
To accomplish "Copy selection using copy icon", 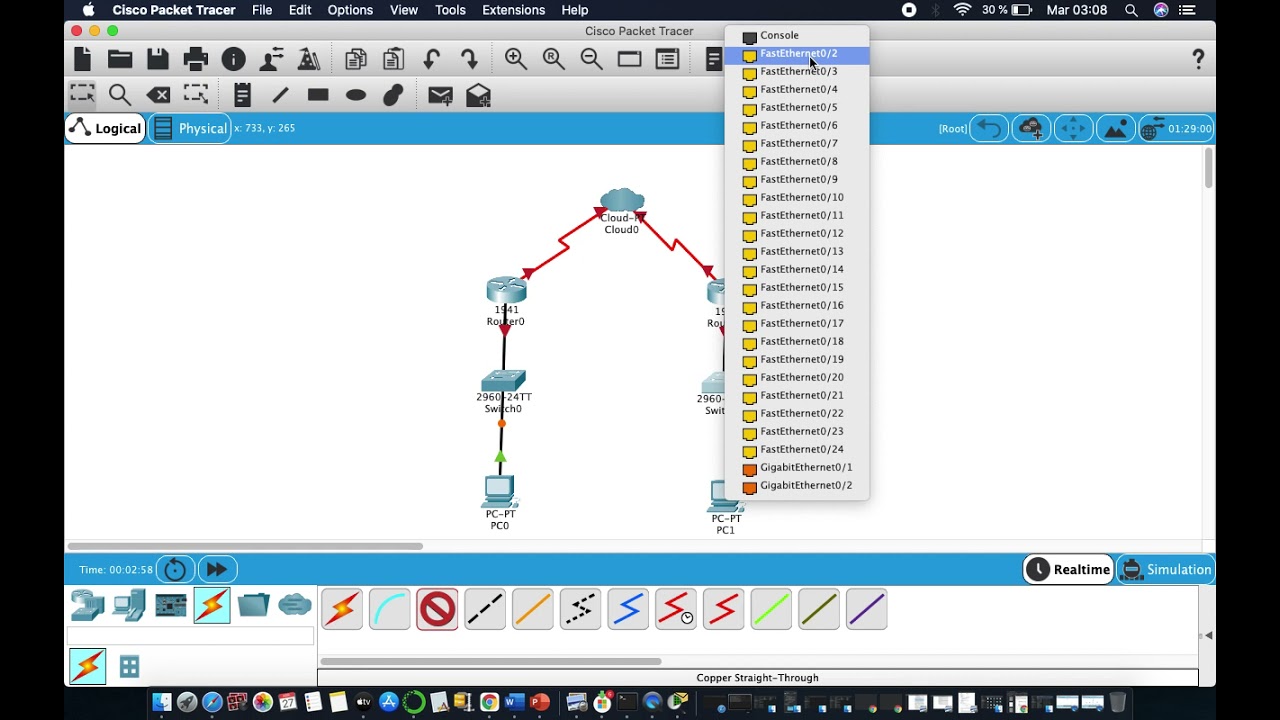I will click(x=356, y=59).
